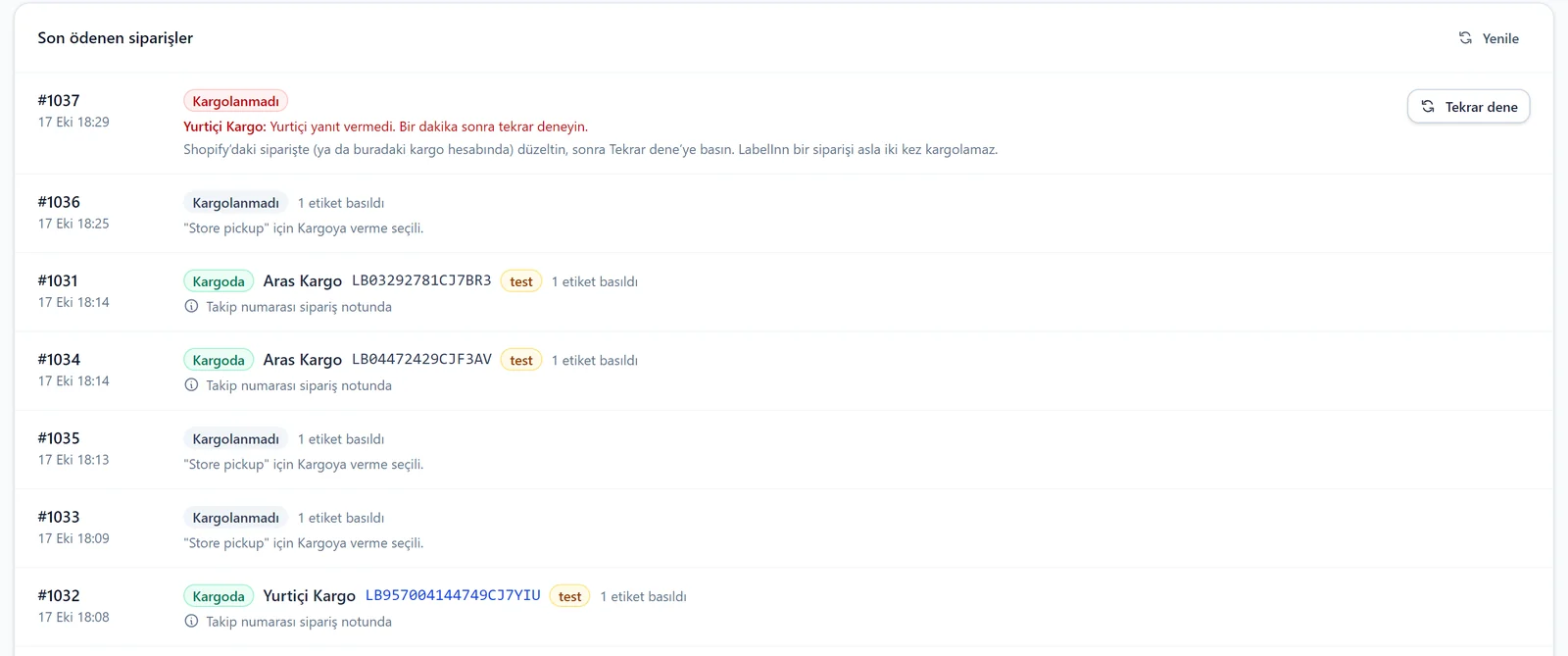Click timestamp 17 Eki 18:08
Screen dimensions: 1568x656
pyautogui.click(x=73, y=617)
